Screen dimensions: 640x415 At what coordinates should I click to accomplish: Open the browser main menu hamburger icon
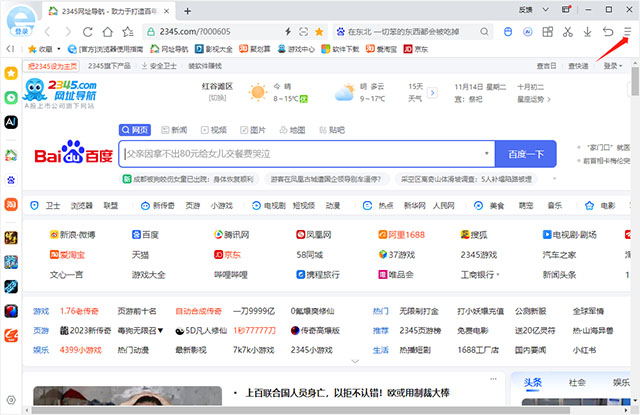point(627,32)
